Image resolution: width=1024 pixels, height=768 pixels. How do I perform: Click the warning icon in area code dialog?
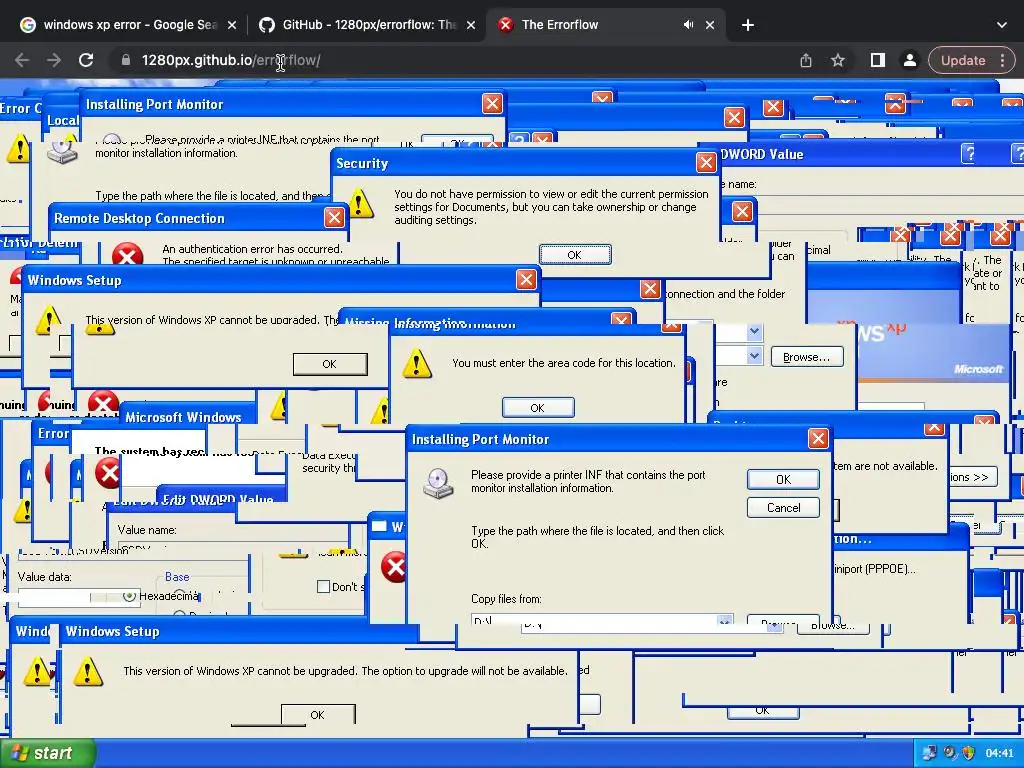click(417, 364)
